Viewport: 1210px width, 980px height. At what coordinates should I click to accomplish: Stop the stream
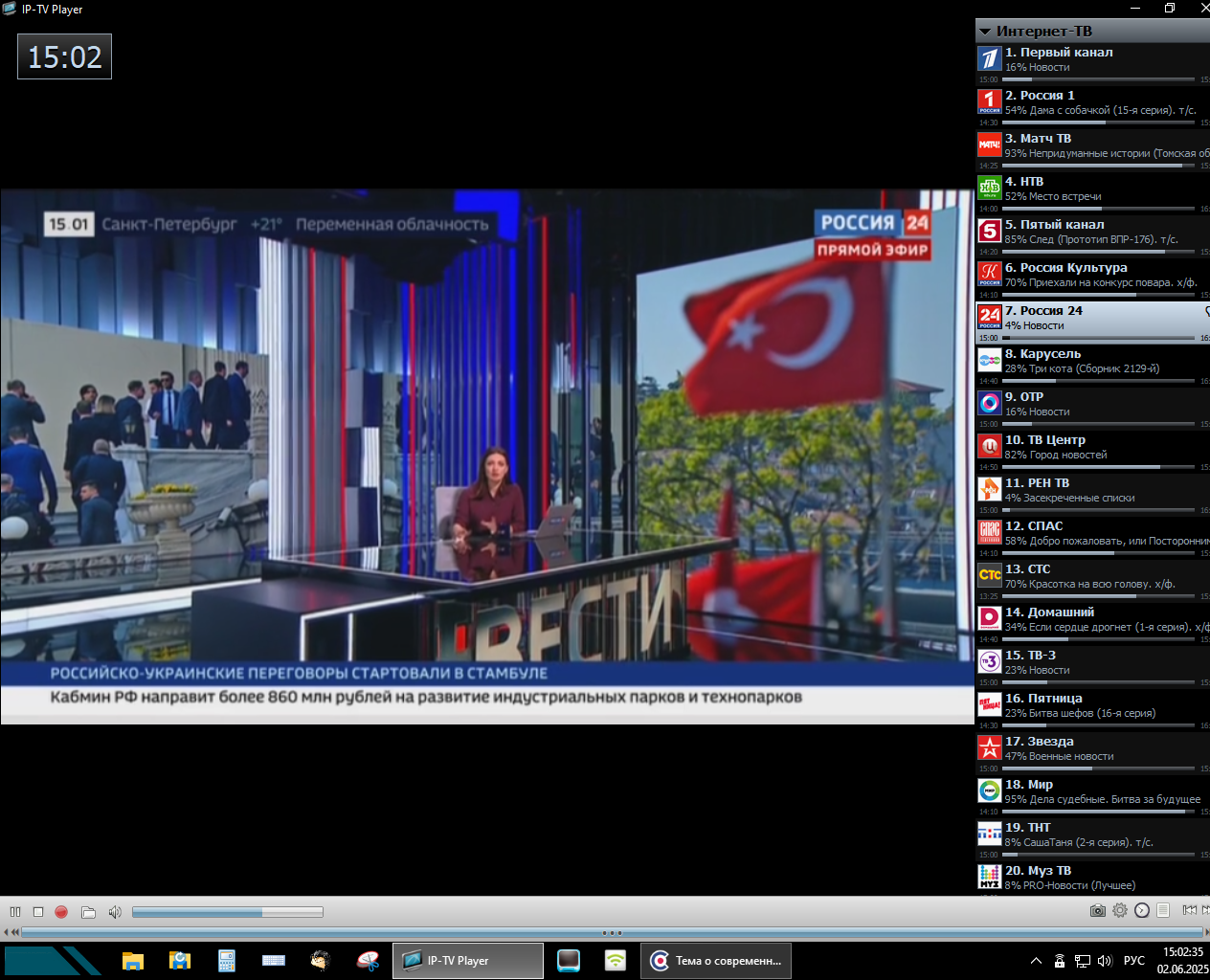(x=38, y=912)
